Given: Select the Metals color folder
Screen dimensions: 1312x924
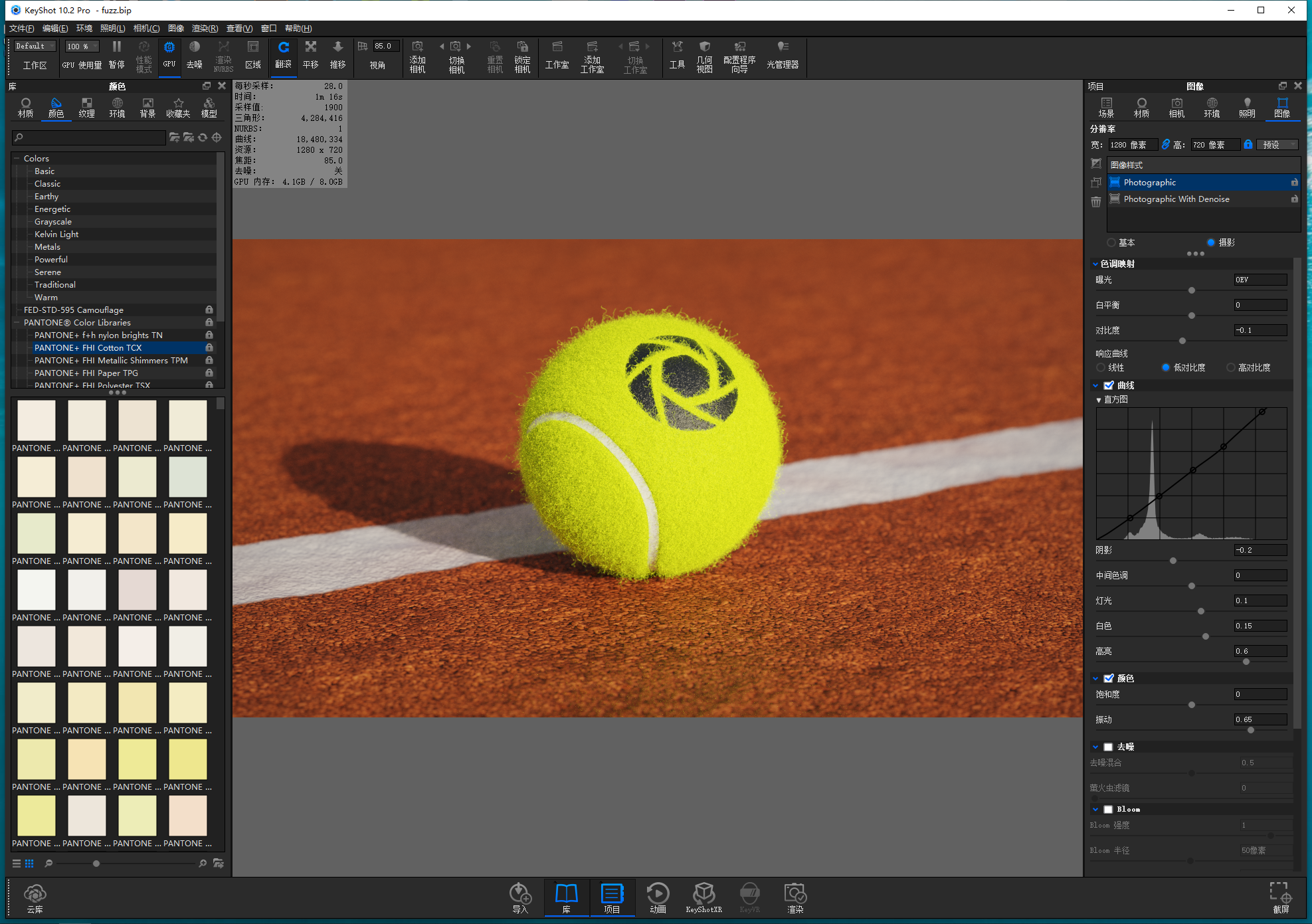Looking at the screenshot, I should point(47,247).
